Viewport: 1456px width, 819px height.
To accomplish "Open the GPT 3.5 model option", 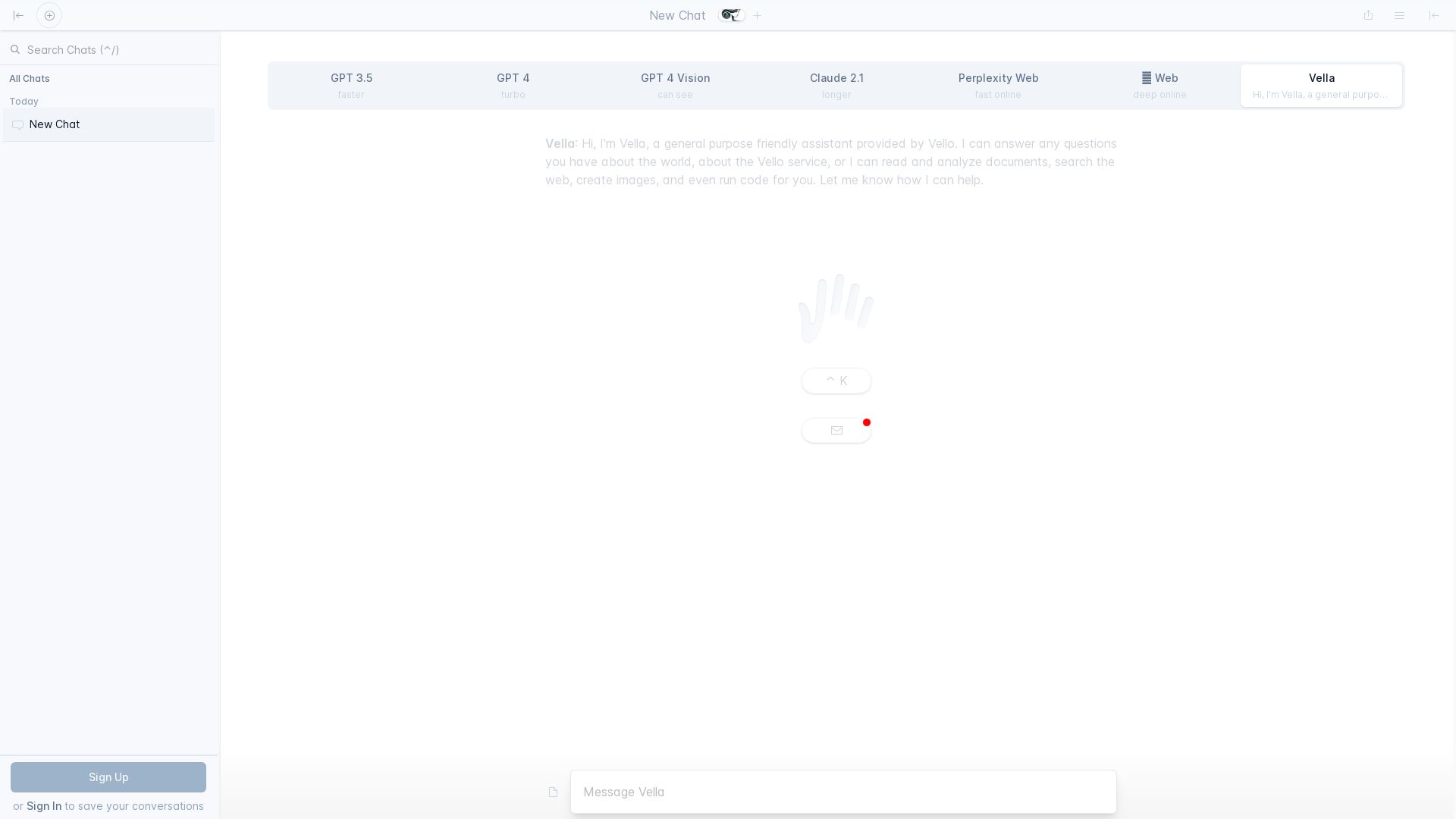I will tap(351, 85).
